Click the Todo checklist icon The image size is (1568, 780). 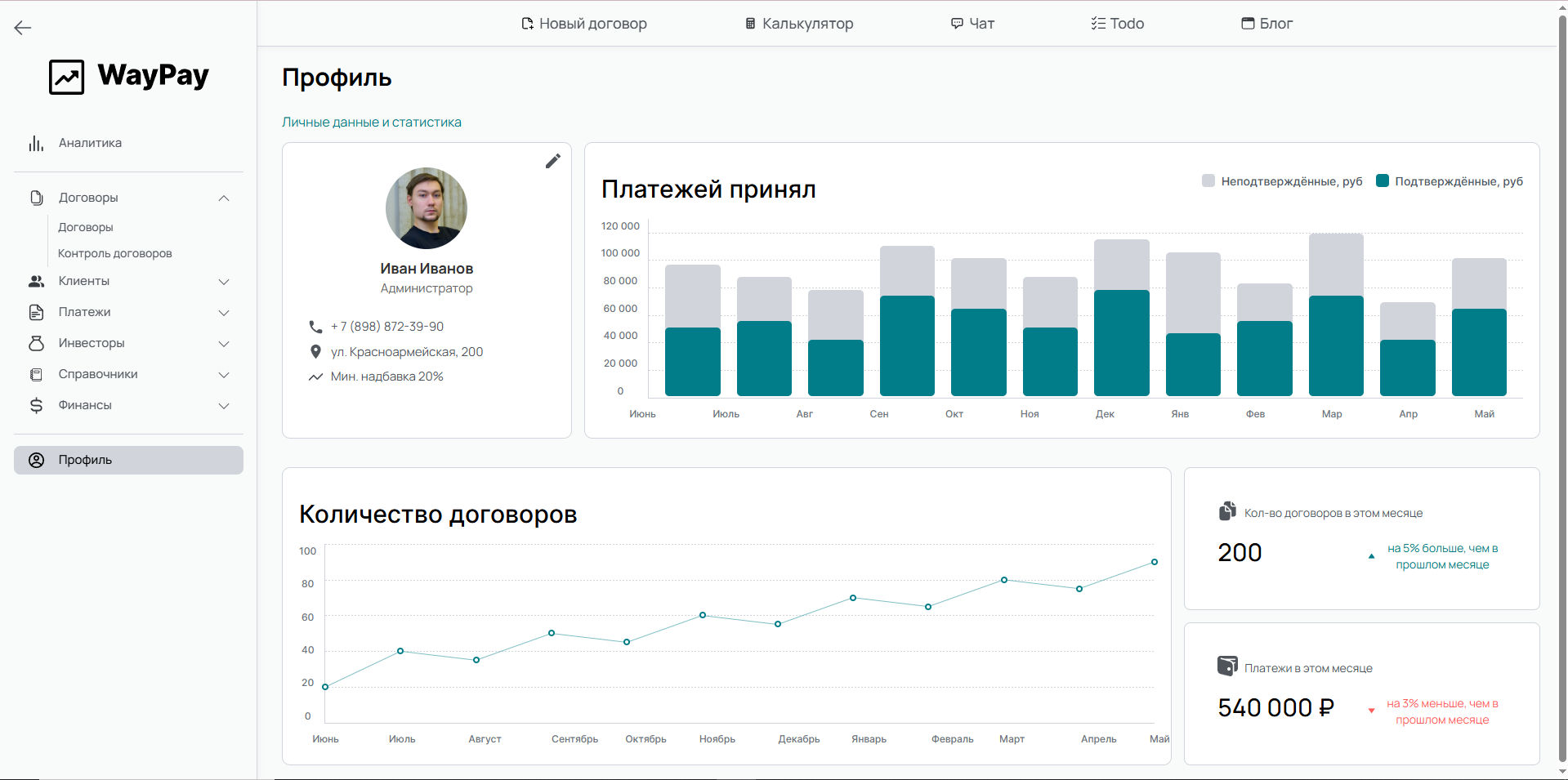click(x=1098, y=24)
